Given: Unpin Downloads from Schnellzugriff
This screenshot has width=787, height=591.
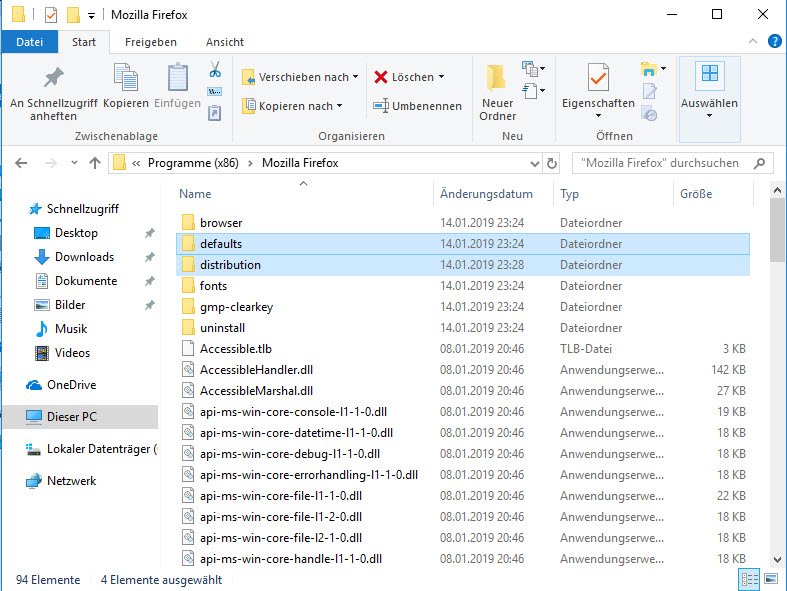Looking at the screenshot, I should tap(150, 257).
